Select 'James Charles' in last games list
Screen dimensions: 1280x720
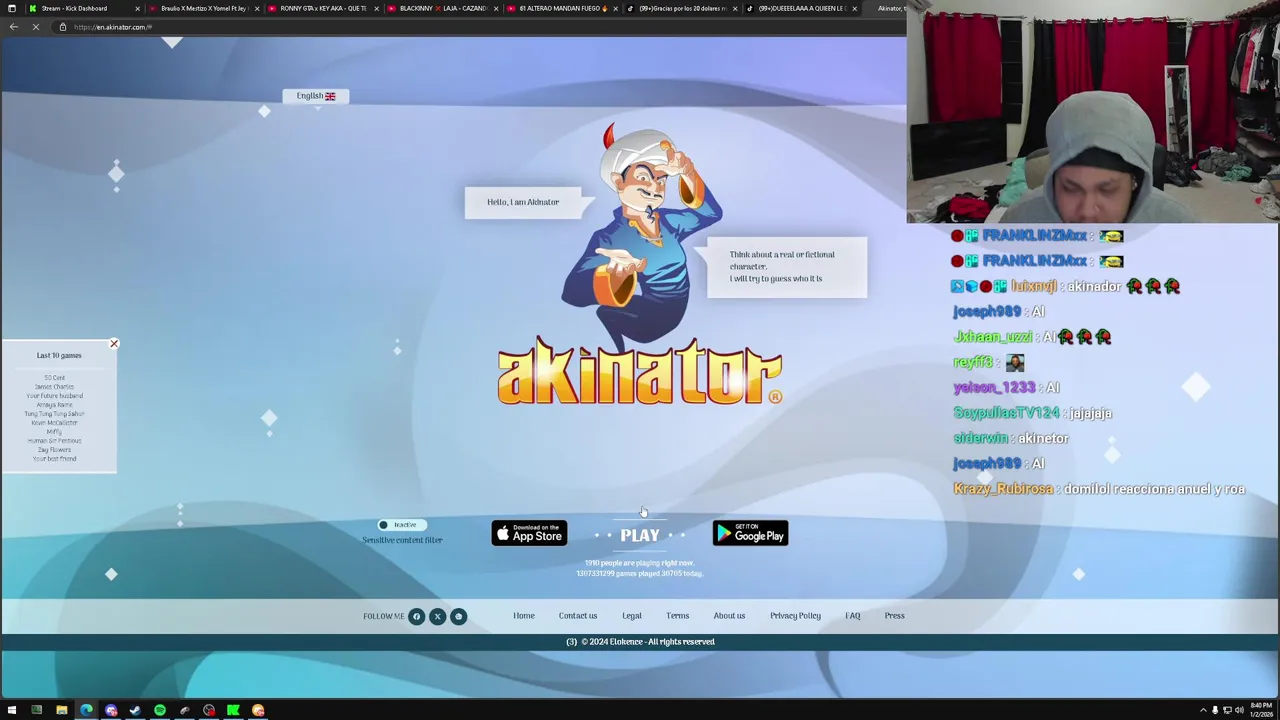[55, 387]
